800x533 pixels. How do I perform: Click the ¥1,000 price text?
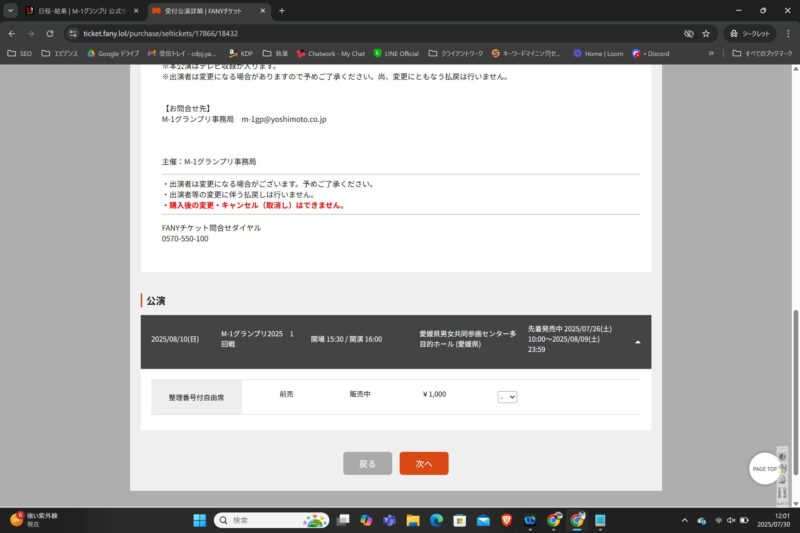pyautogui.click(x=434, y=394)
